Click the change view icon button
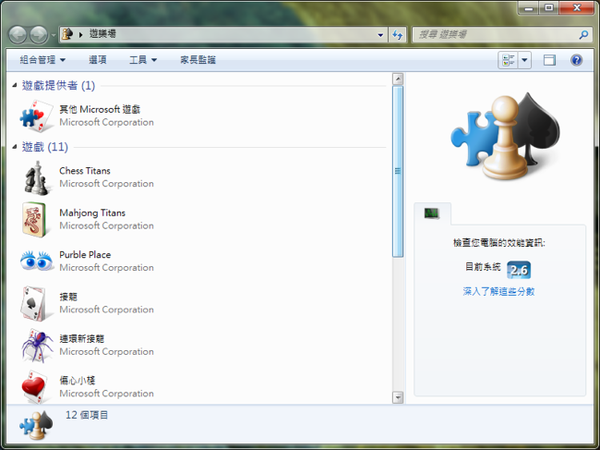 [508, 60]
